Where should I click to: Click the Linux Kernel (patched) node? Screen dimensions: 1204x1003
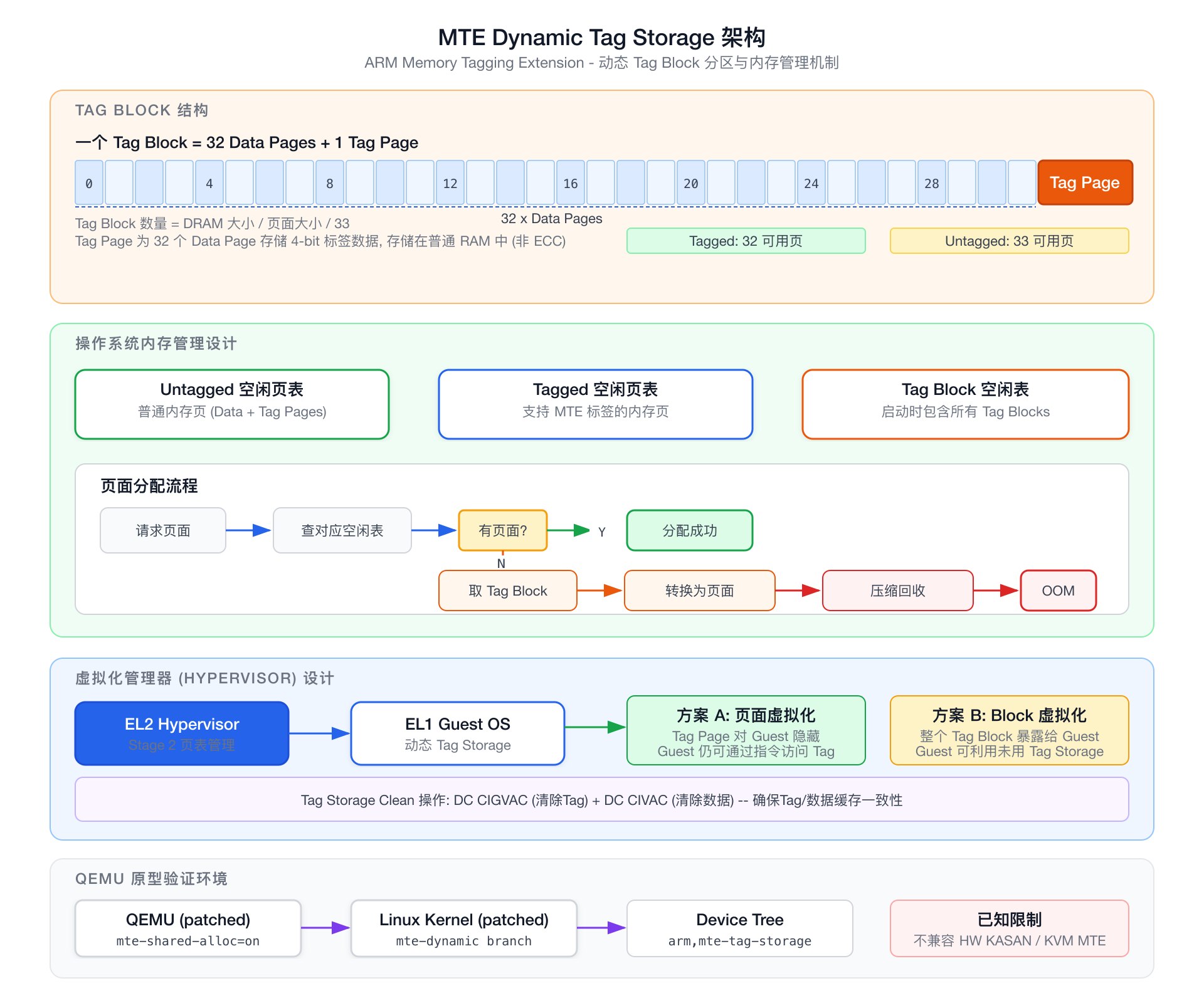tap(464, 928)
